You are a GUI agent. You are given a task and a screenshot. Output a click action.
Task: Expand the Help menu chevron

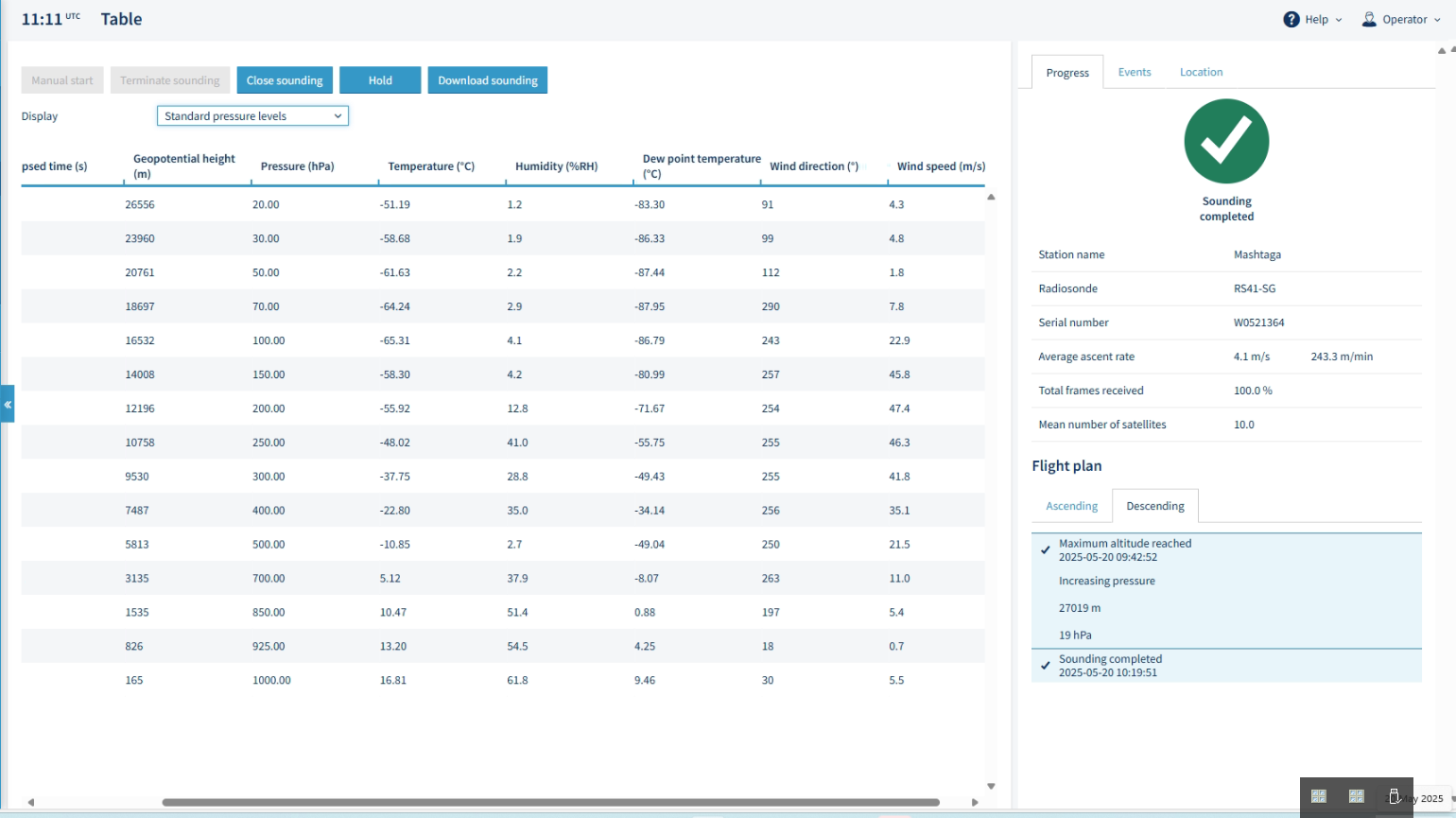(x=1339, y=20)
